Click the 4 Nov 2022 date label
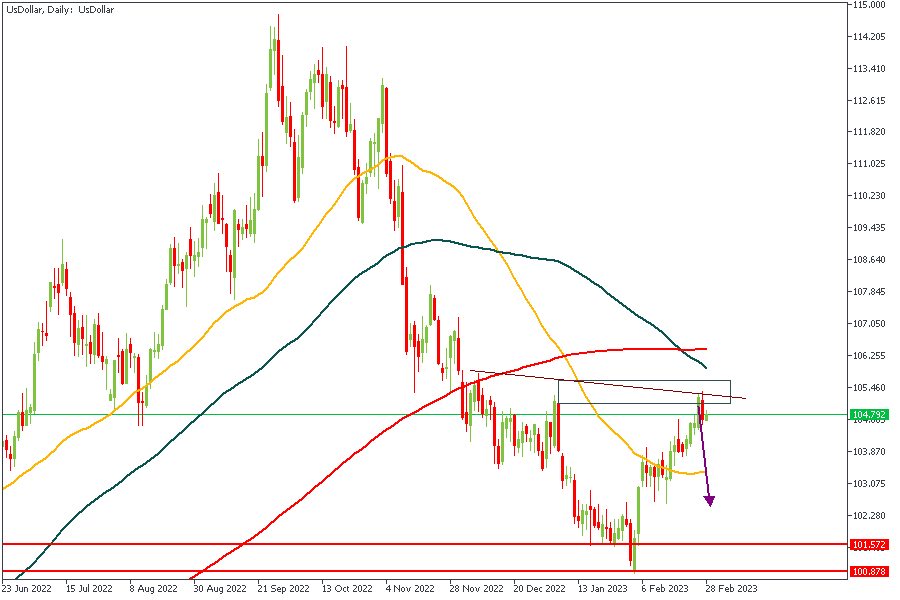Screen dimensions: 900x600 410,590
